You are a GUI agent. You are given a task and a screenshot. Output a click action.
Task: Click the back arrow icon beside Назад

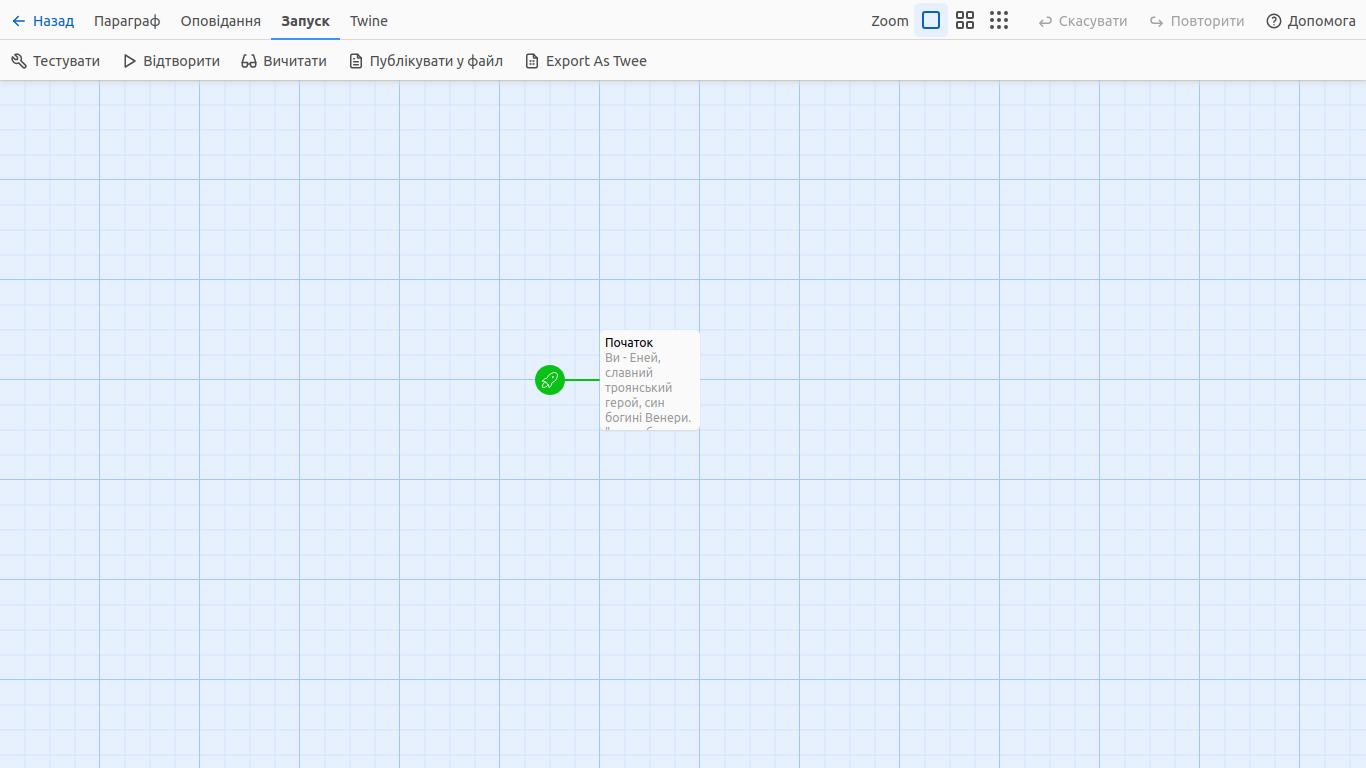(19, 21)
